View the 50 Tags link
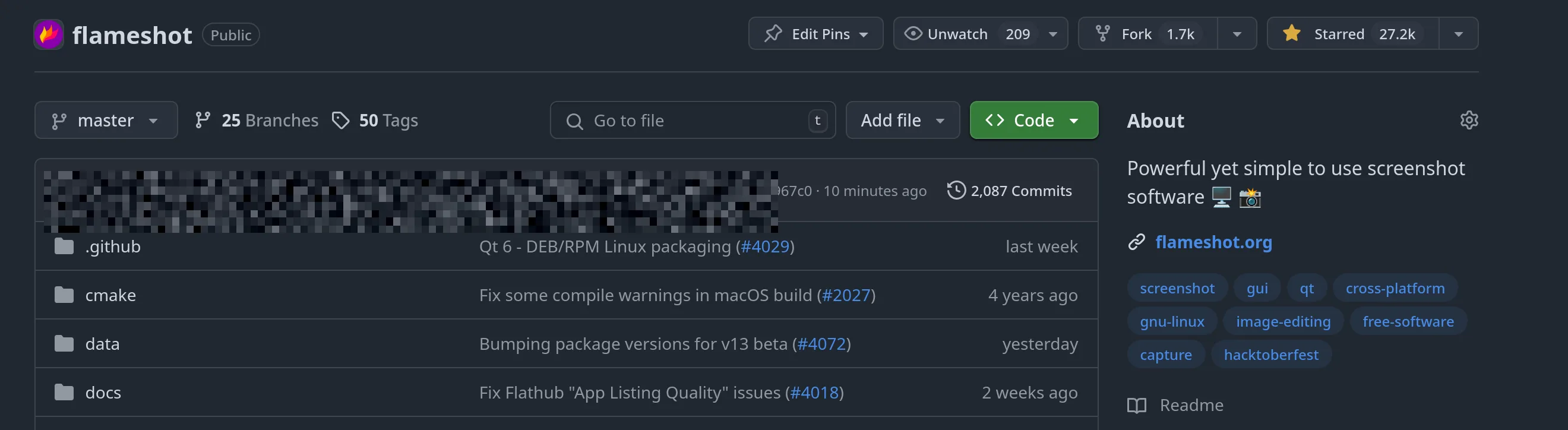Viewport: 1568px width, 430px height. (375, 120)
